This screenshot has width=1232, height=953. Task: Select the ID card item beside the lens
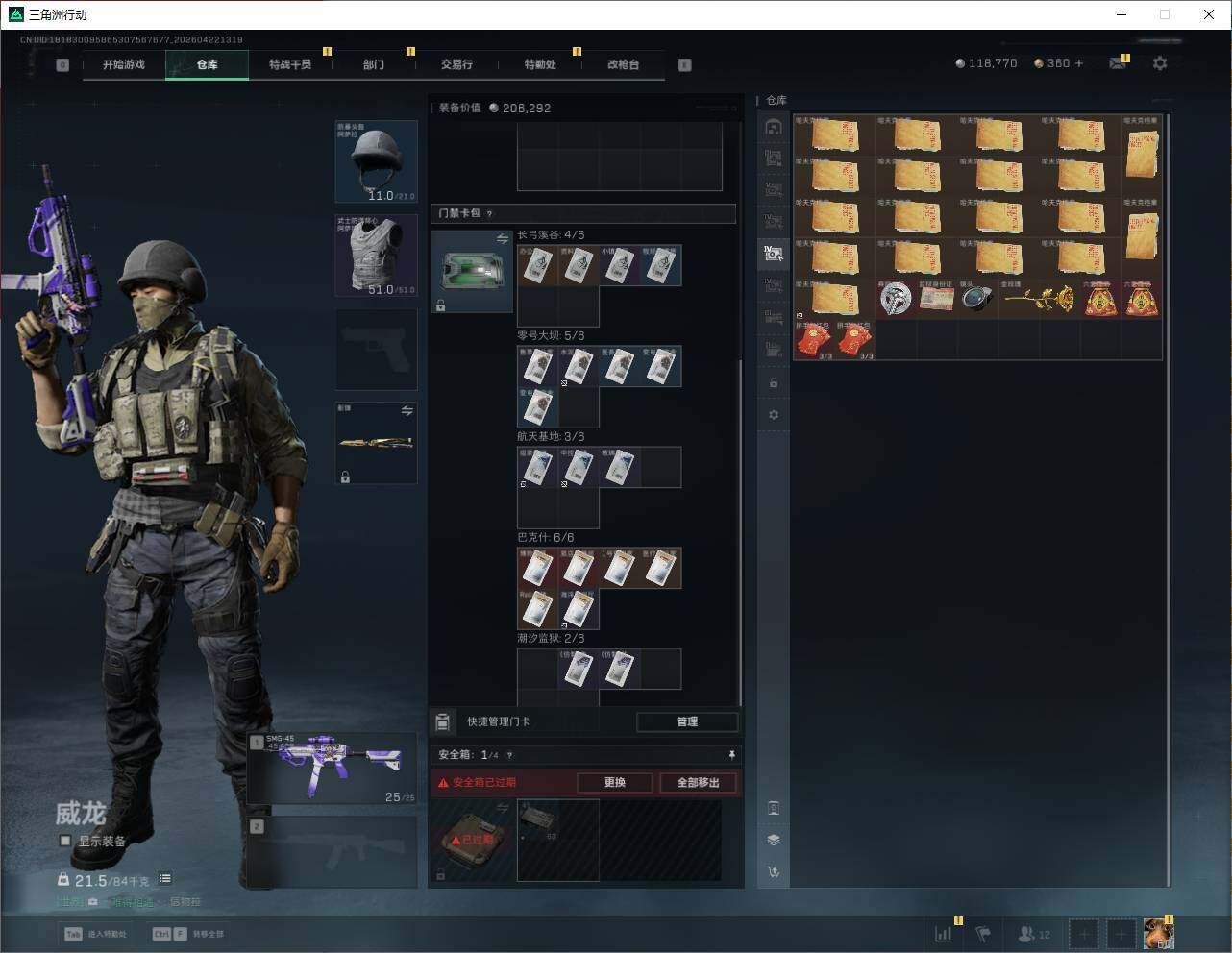pyautogui.click(x=937, y=299)
